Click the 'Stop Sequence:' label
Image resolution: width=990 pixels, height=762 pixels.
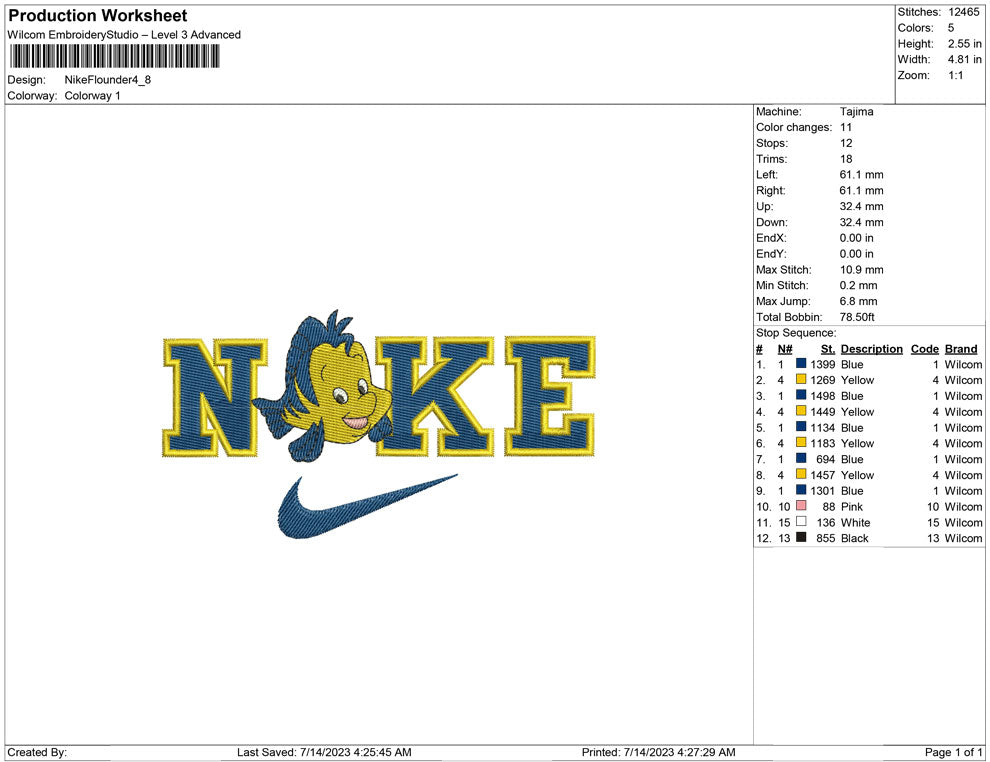click(796, 332)
